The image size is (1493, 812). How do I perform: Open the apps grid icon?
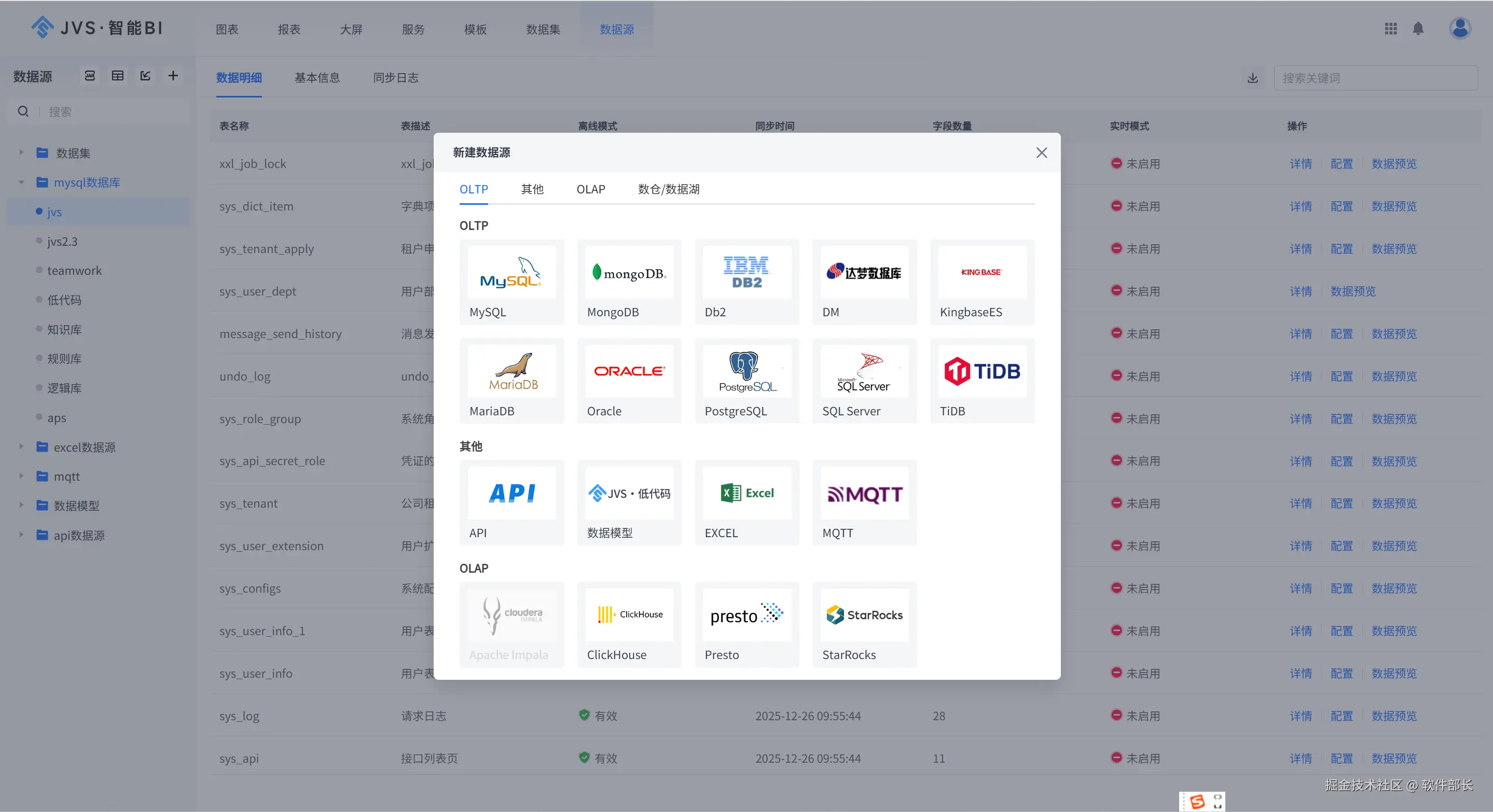click(x=1390, y=29)
